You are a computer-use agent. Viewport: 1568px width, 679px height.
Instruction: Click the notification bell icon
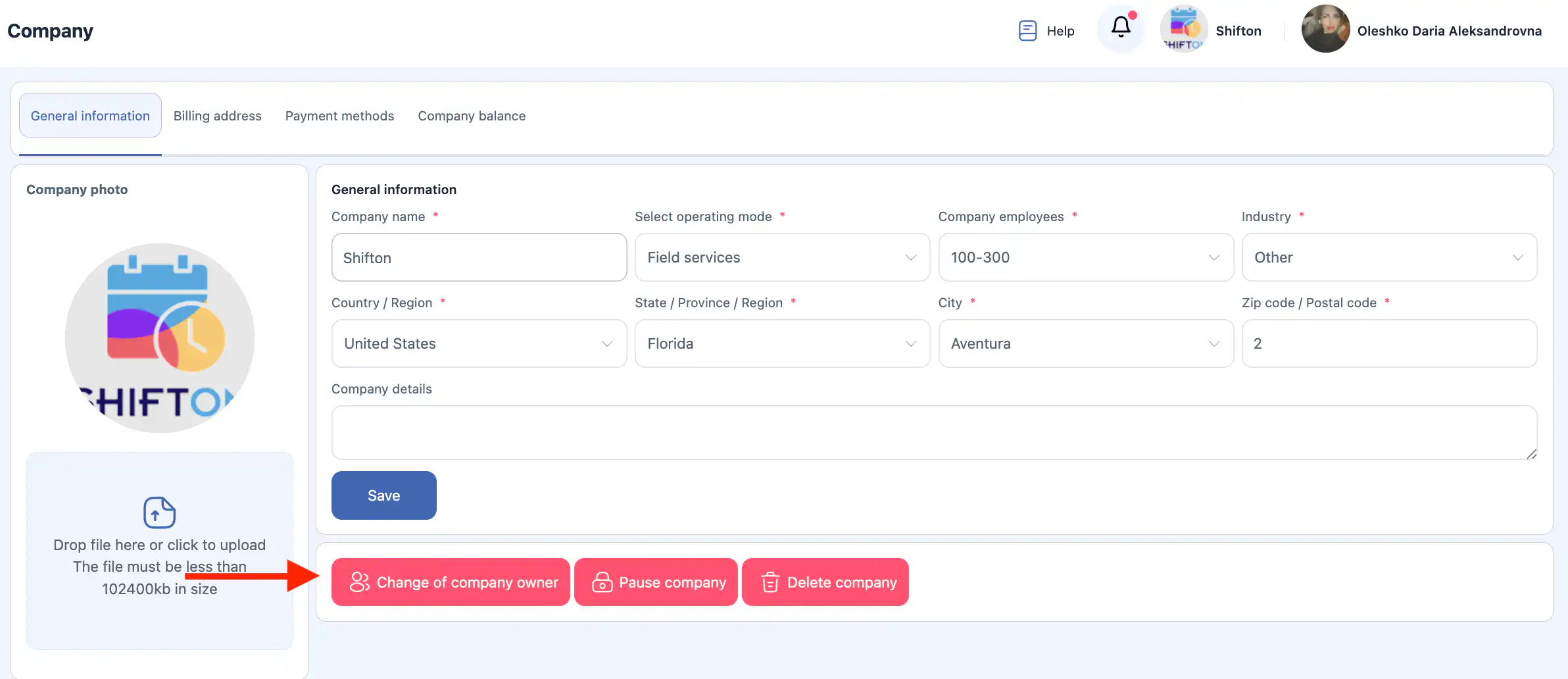1121,28
